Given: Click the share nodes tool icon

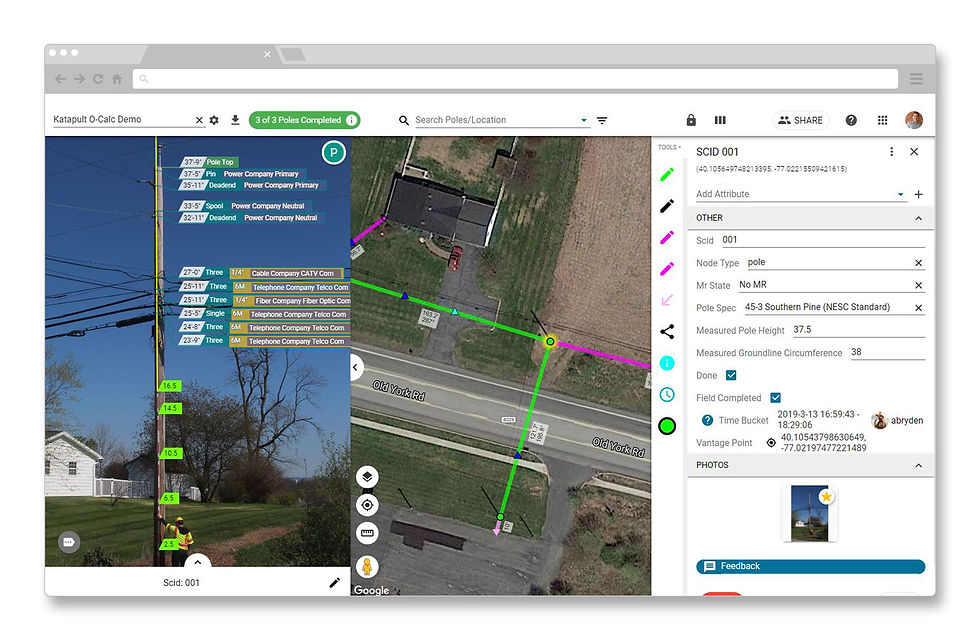Looking at the screenshot, I should tap(667, 331).
